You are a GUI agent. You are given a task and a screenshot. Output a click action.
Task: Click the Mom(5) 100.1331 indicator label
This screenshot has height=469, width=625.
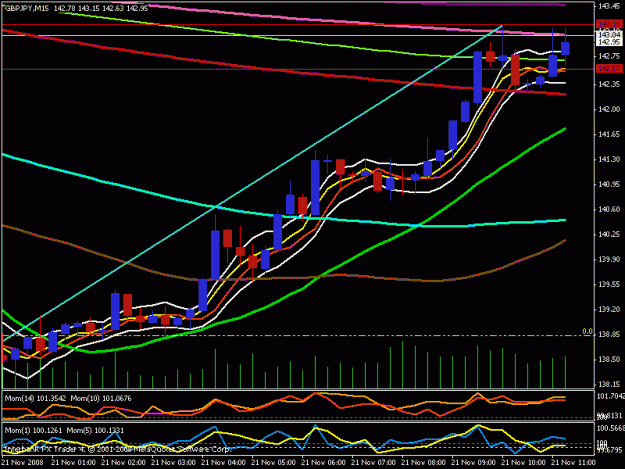click(95, 430)
